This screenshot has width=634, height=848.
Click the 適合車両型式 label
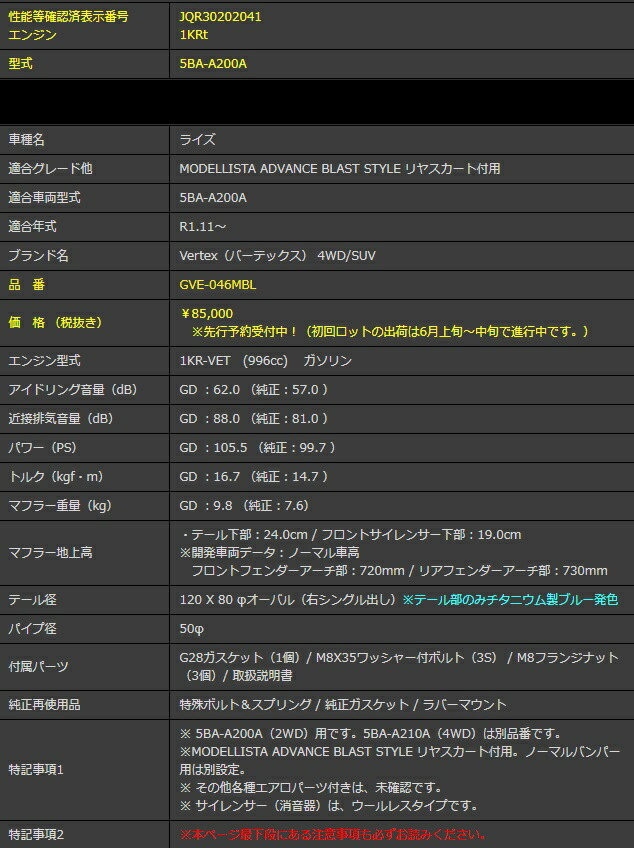coord(44,197)
